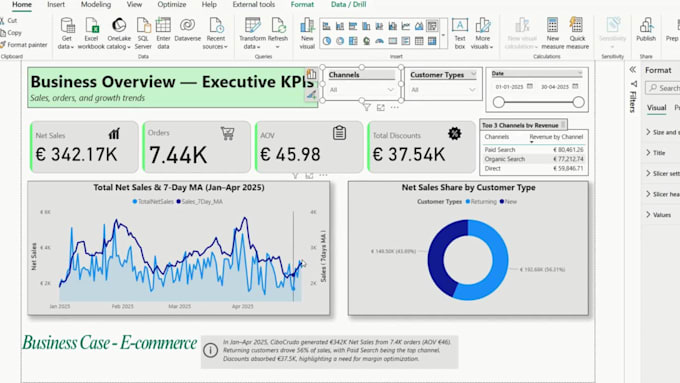The height and width of the screenshot is (383, 680).
Task: Click the New measure icon
Action: (552, 26)
